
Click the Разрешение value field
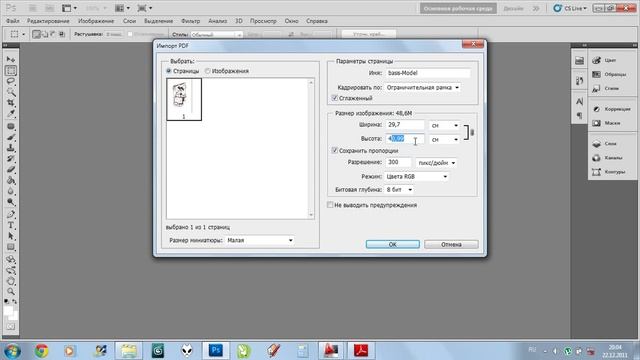click(398, 162)
